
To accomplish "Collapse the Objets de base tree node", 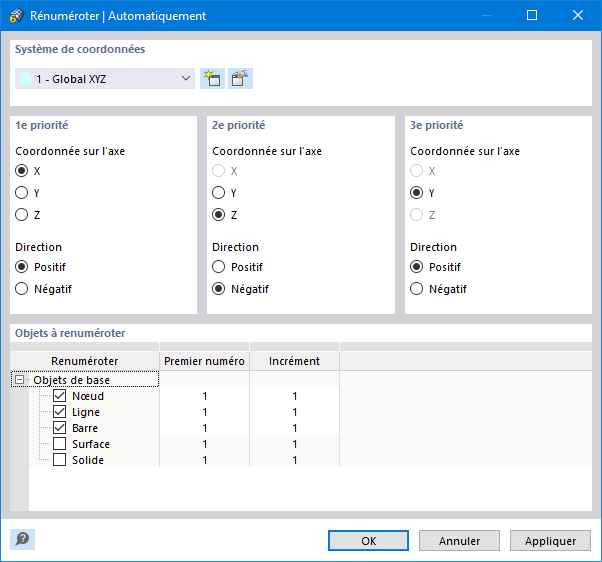I will tap(19, 380).
